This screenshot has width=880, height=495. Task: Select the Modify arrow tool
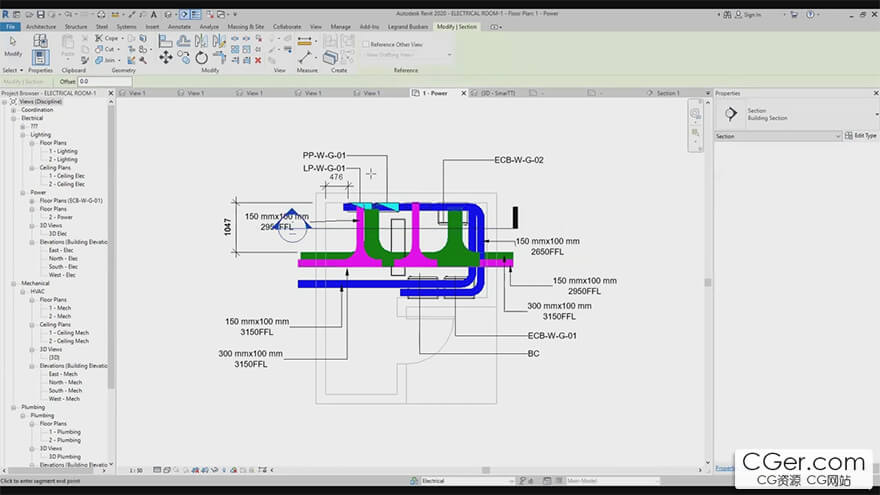point(12,43)
